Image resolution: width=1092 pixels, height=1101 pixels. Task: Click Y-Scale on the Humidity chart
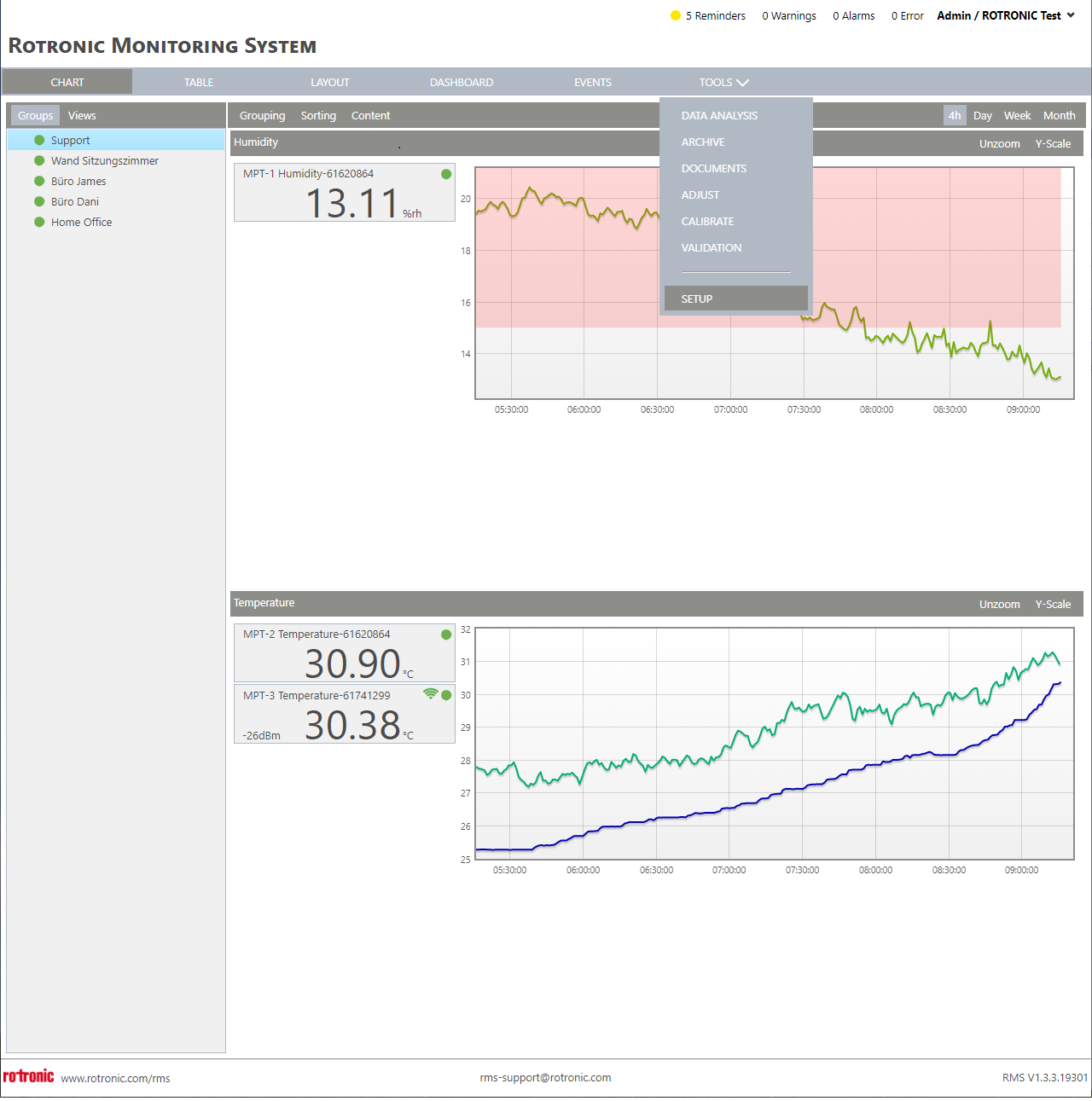(x=1053, y=144)
